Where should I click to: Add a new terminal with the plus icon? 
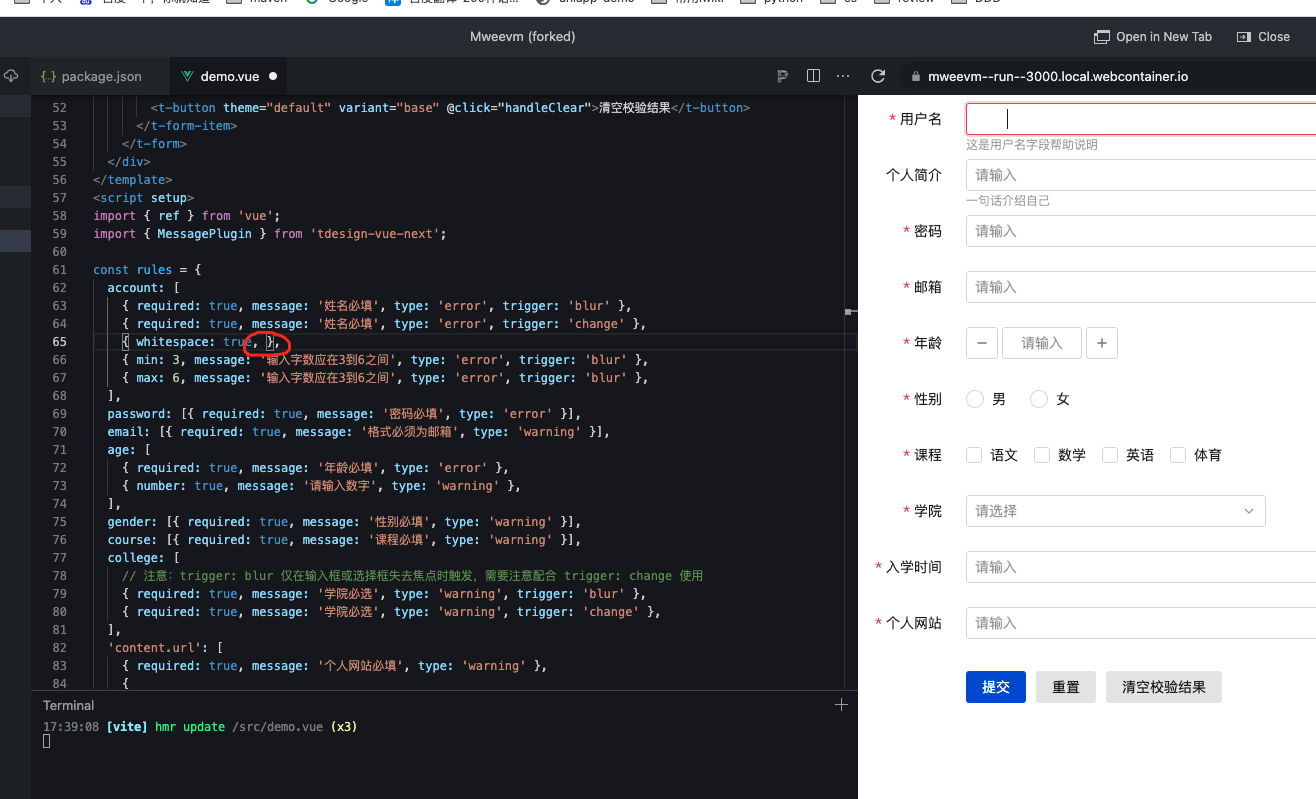coord(841,705)
